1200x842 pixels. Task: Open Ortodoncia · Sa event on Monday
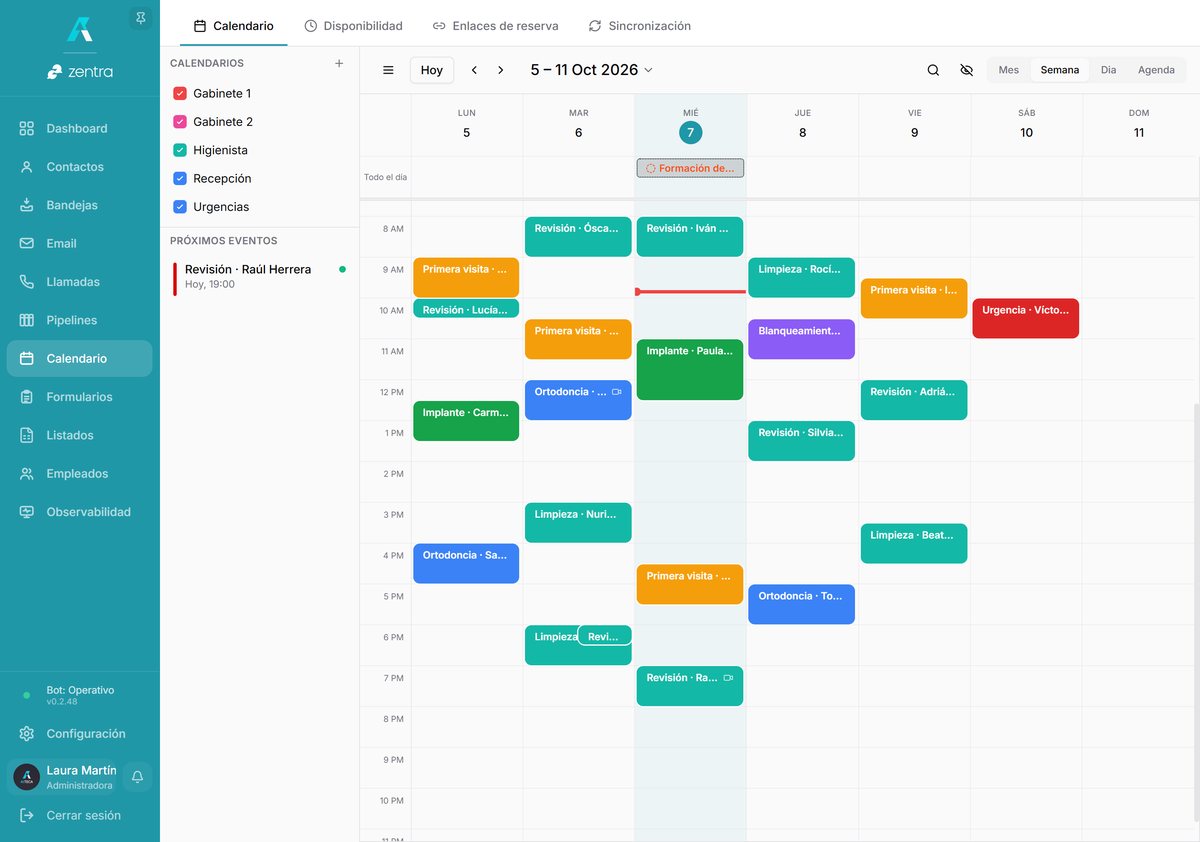point(466,563)
